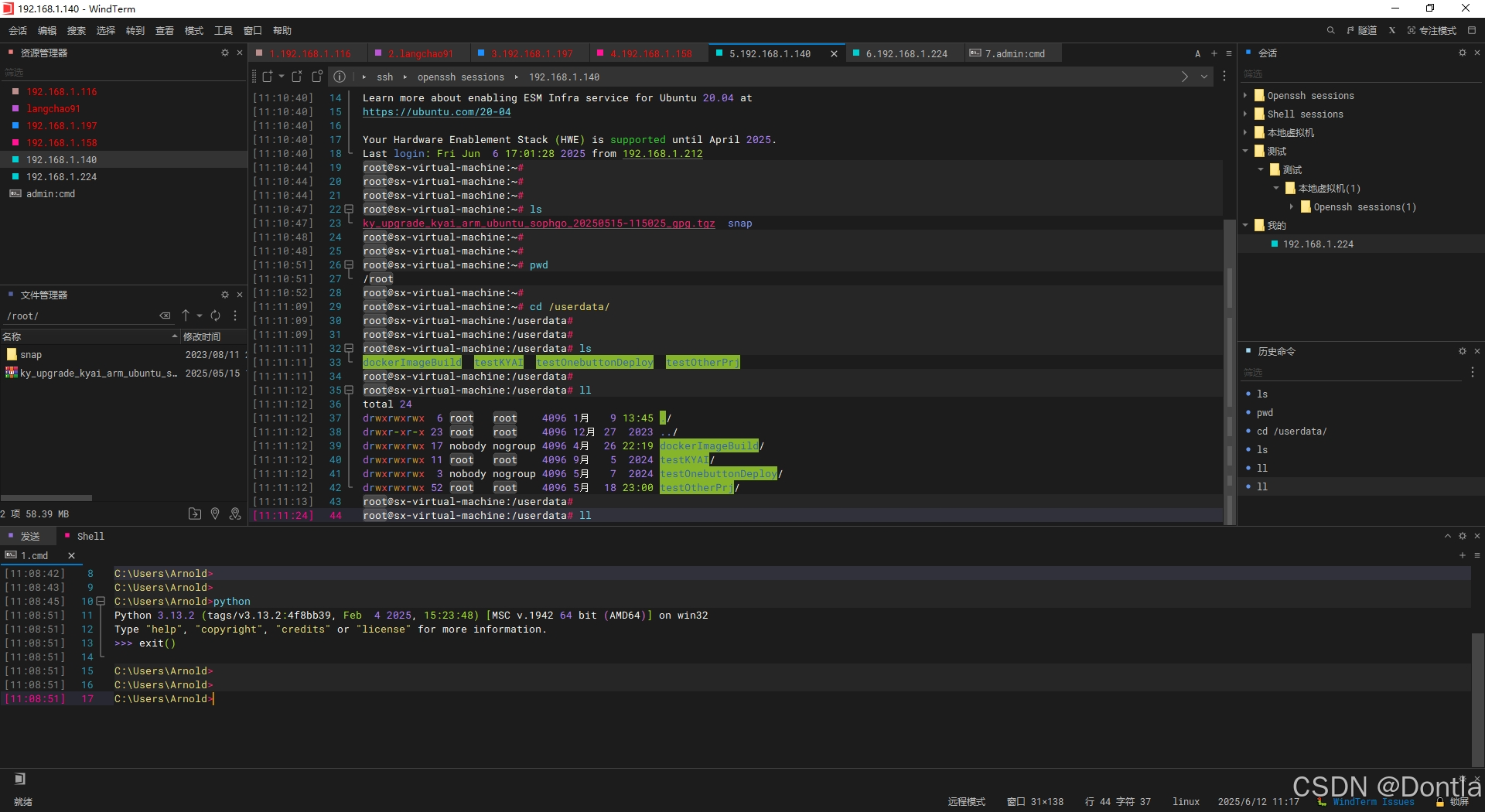Open the tab list hamburger icon in tab bar
This screenshot has height=812, width=1485.
click(1229, 53)
